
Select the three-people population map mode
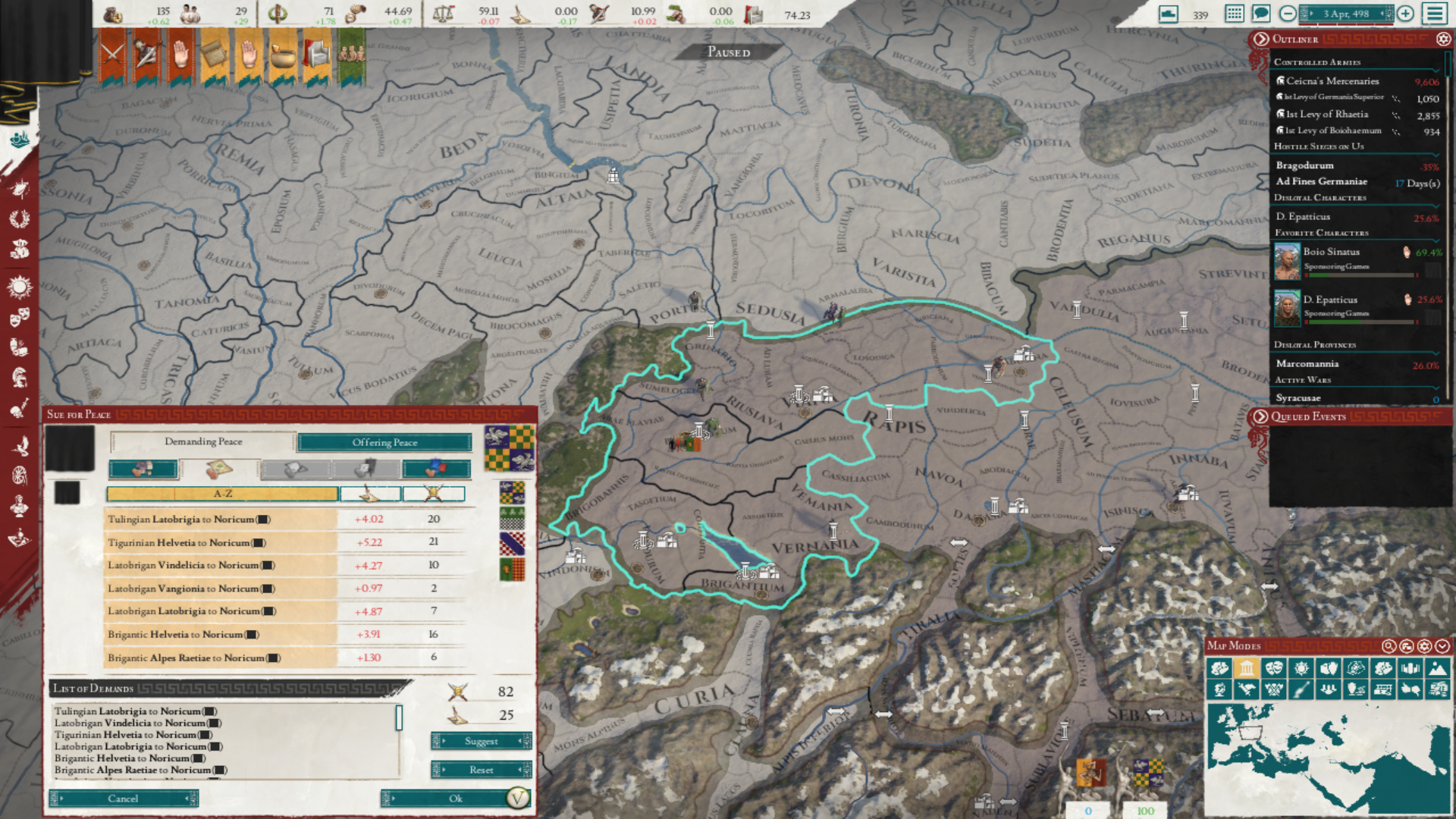coord(1329,689)
